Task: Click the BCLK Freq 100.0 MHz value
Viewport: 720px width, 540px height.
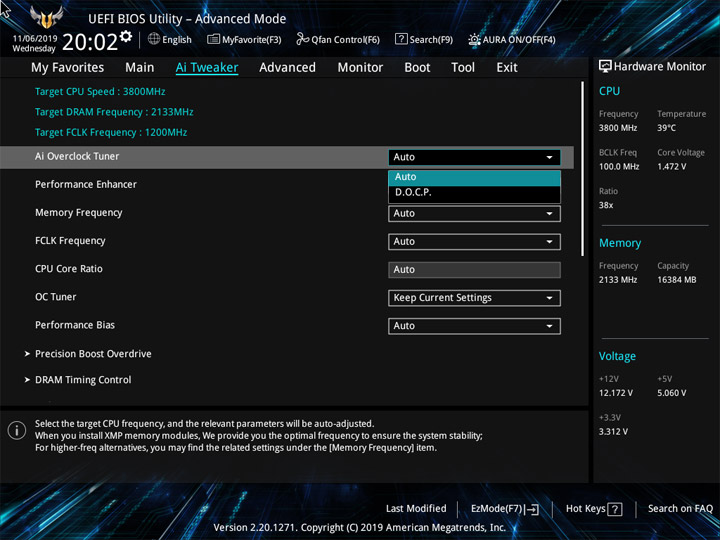Action: click(619, 167)
